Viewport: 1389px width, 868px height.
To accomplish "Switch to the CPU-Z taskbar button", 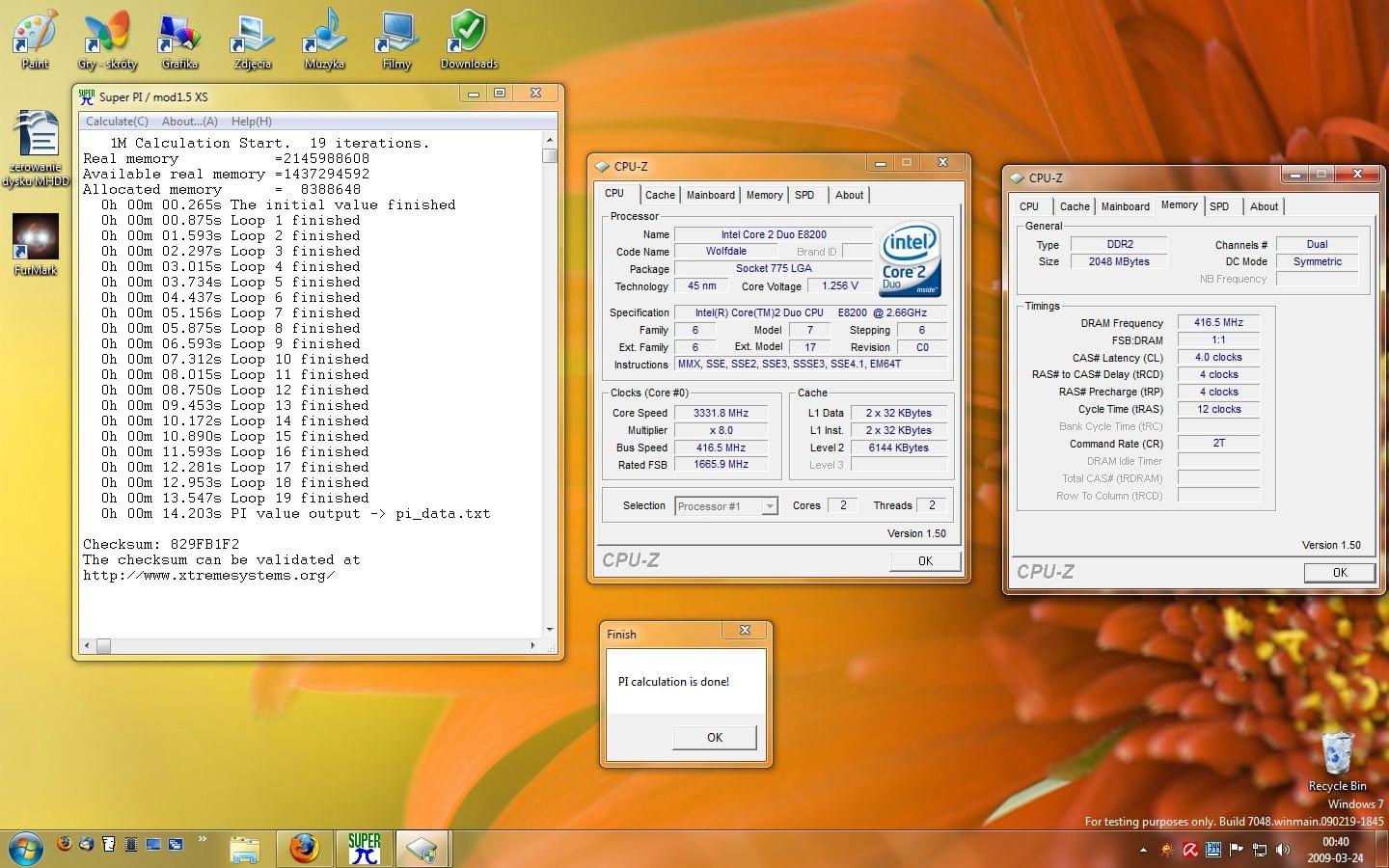I will [422, 850].
